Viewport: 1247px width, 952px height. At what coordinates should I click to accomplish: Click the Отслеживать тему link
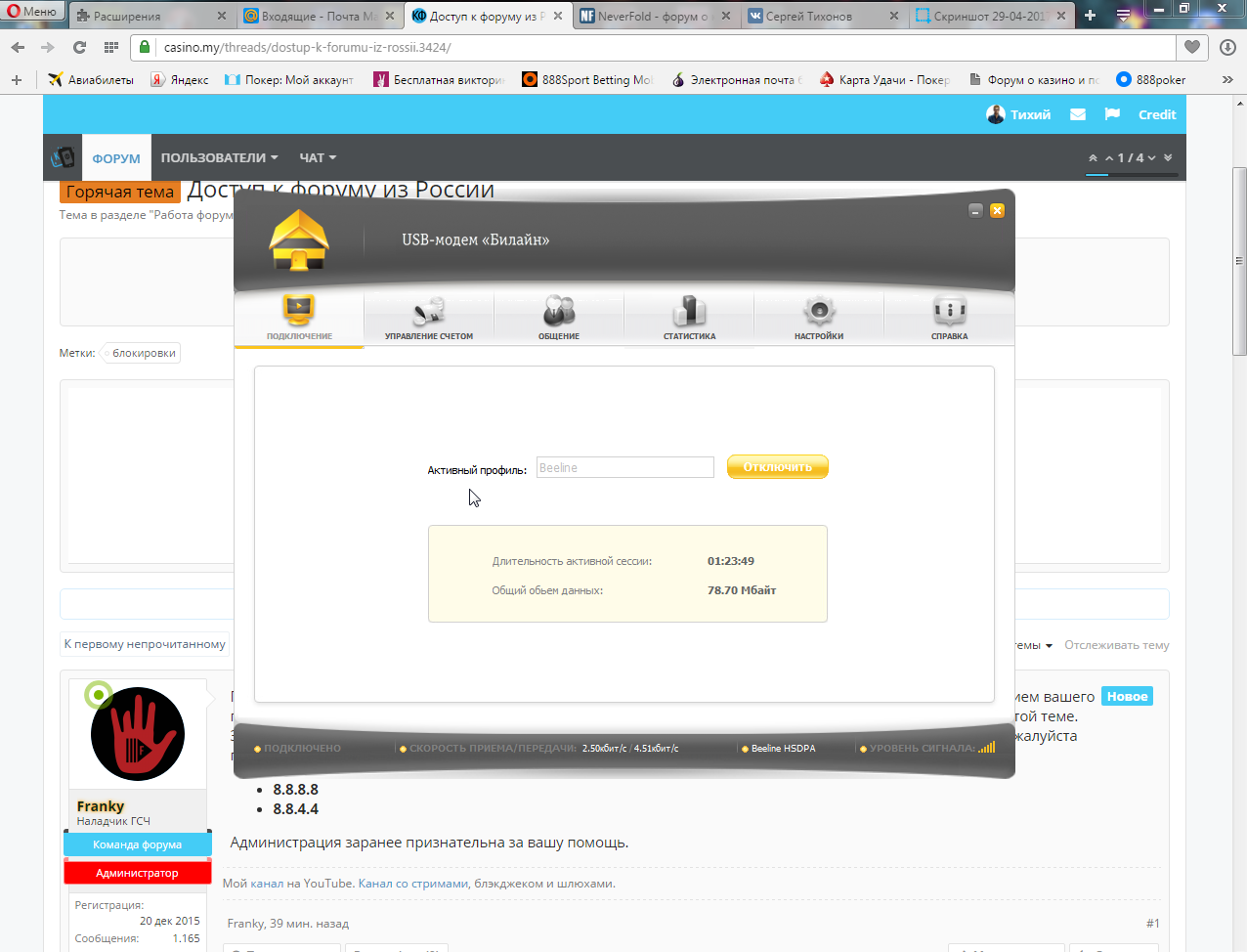click(1117, 645)
